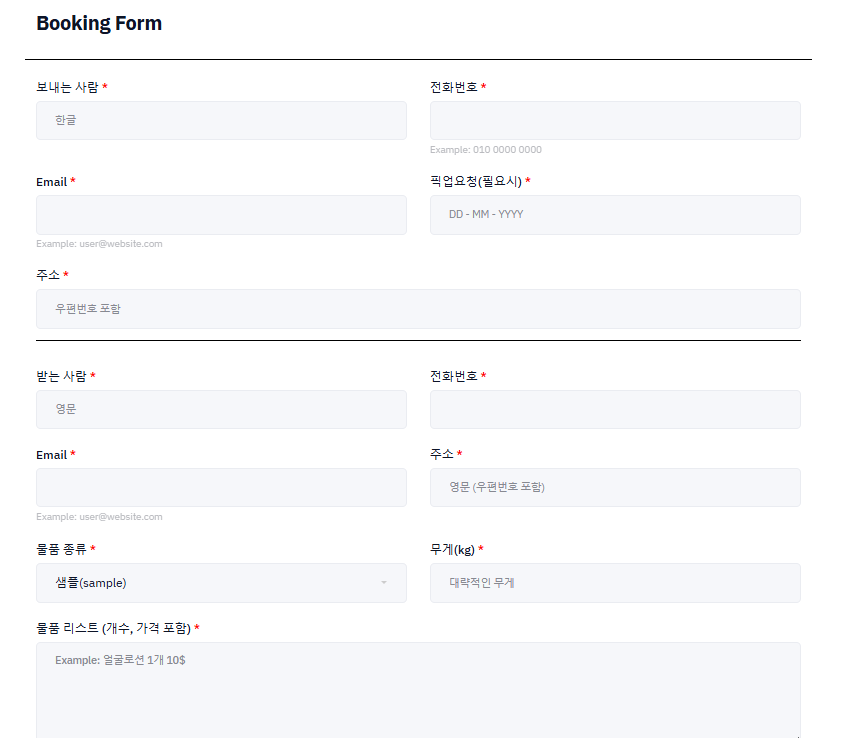Viewport: 845px width, 738px height.
Task: Click the recipient Email input field
Action: pyautogui.click(x=221, y=487)
